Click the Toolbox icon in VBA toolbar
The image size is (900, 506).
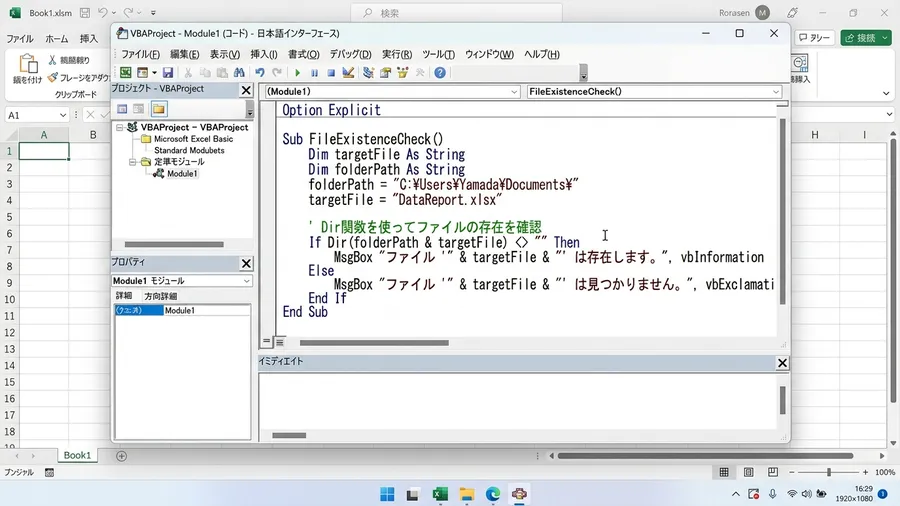click(x=420, y=73)
